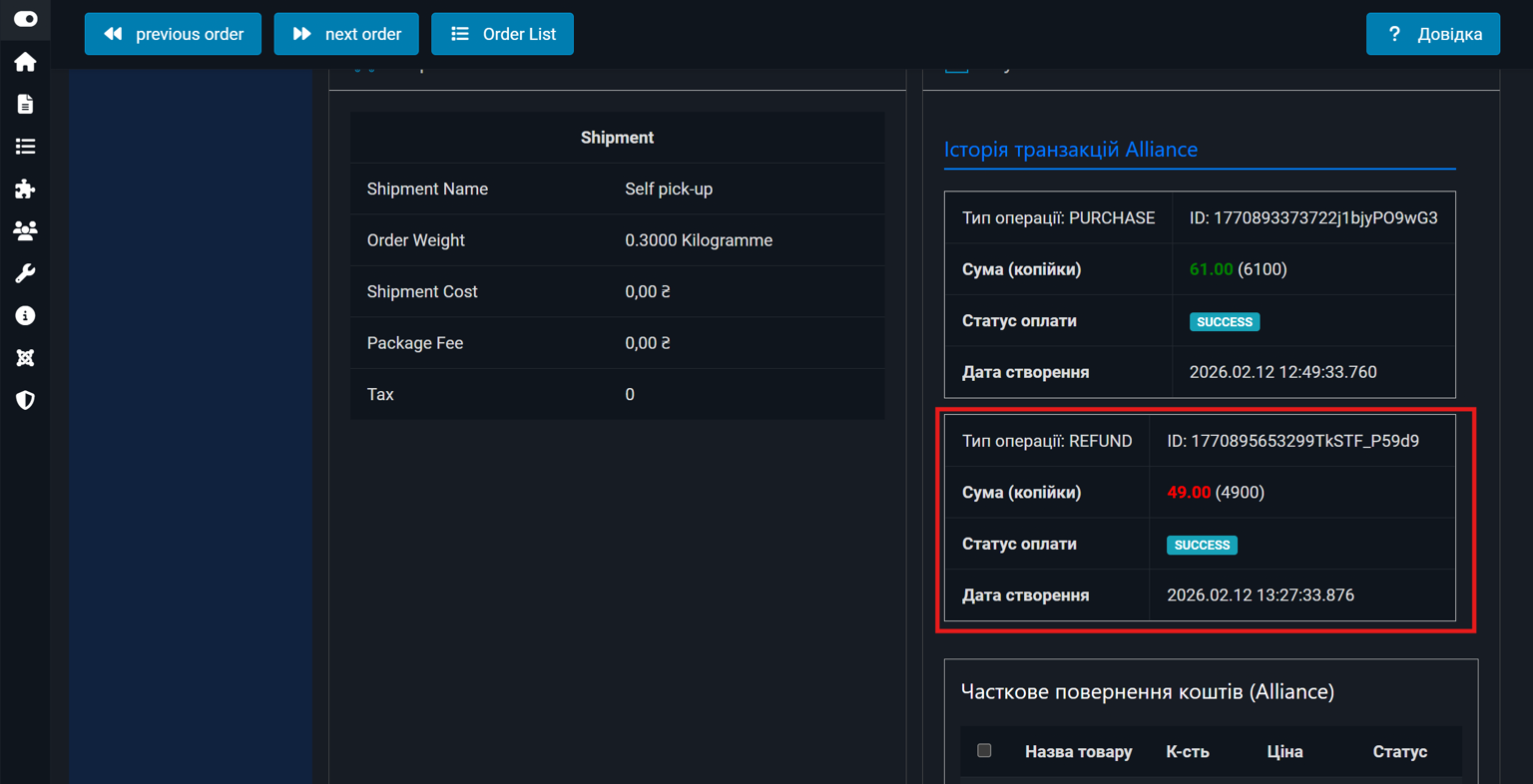Click the Joomla logo icon in sidebar
This screenshot has height=784, width=1533.
coord(25,358)
